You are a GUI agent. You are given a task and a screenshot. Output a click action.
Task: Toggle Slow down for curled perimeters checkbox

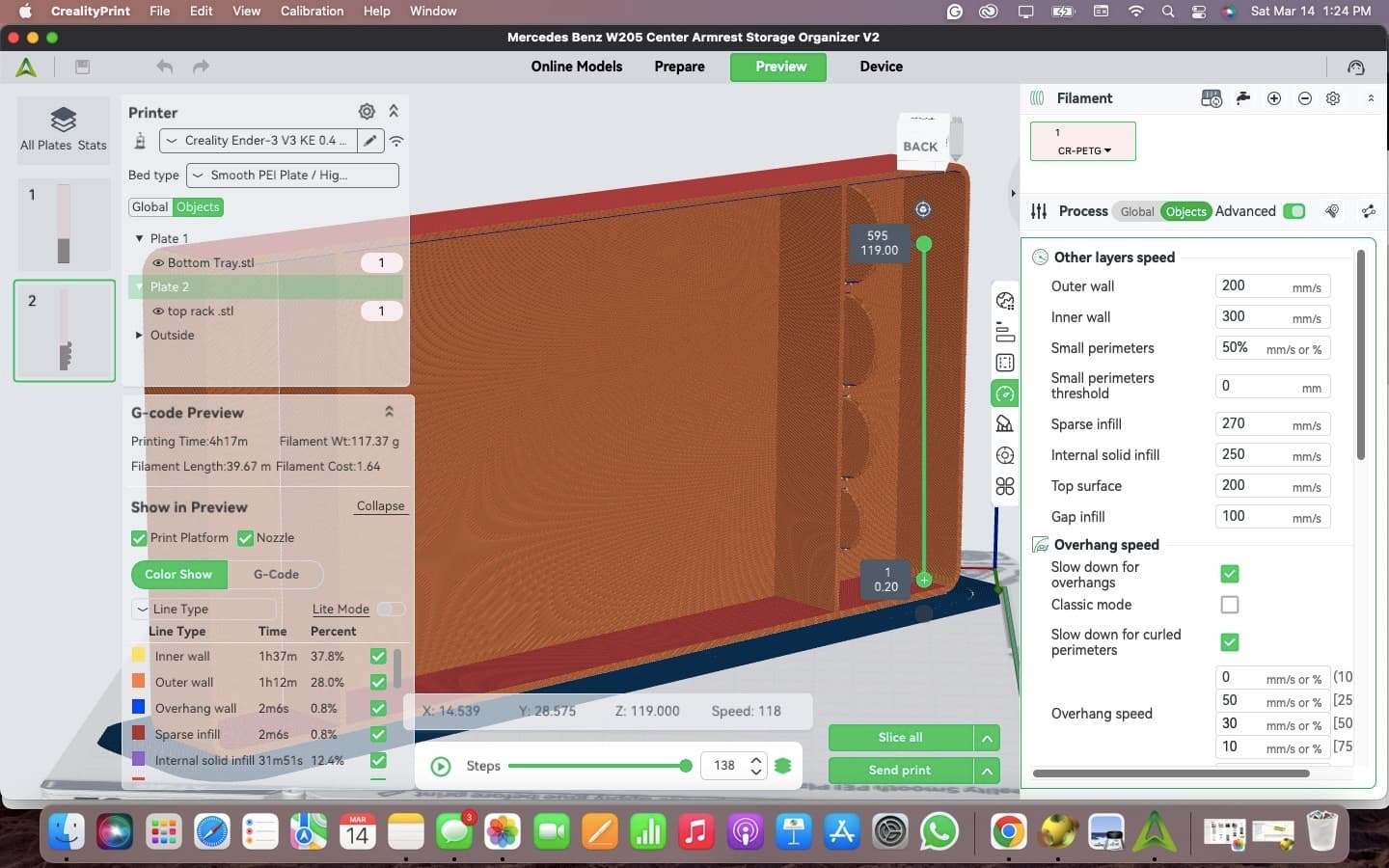click(1230, 642)
